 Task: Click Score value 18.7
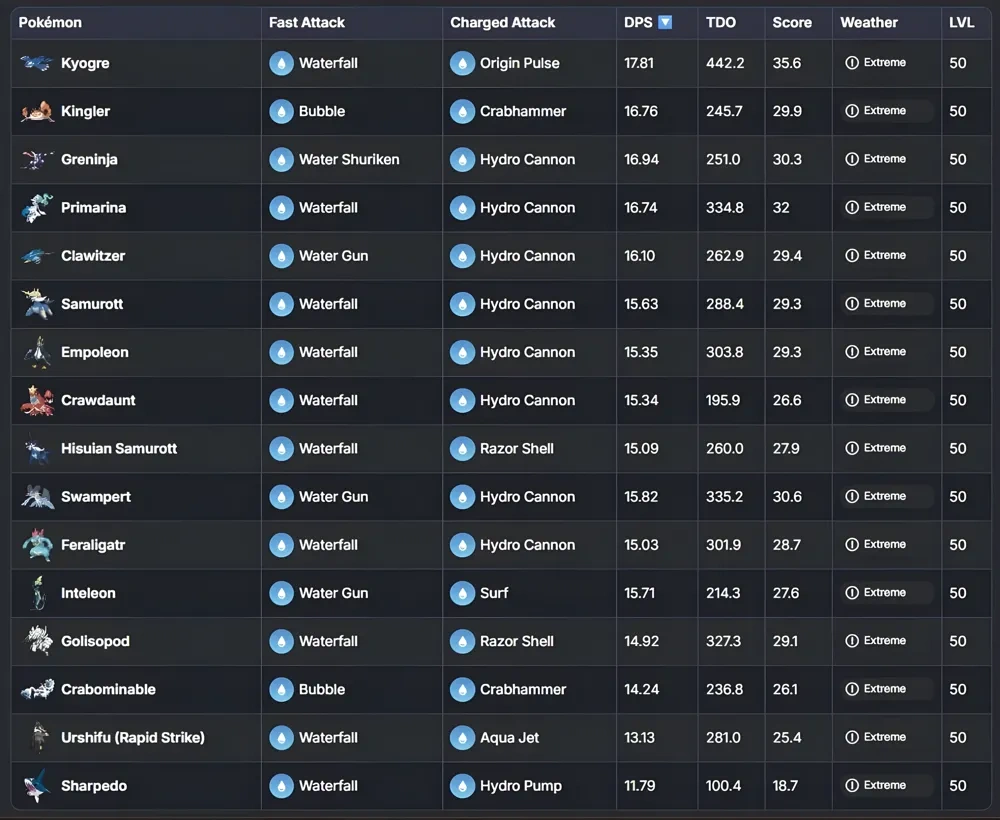click(x=785, y=786)
